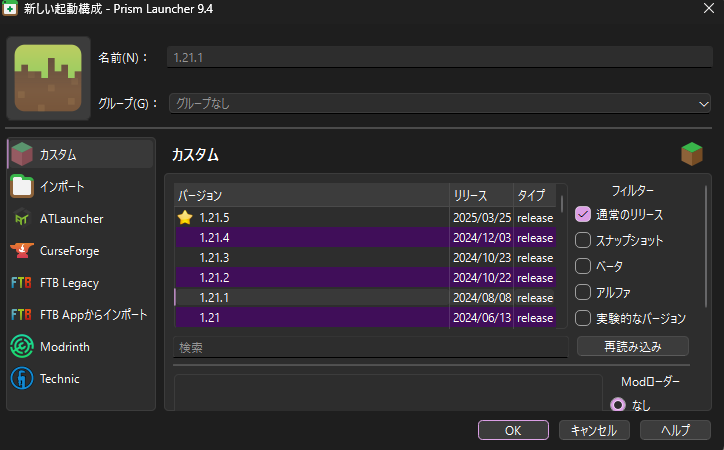Click the star icon beside 1.21.5
Viewport: 724px width, 450px height.
185,217
